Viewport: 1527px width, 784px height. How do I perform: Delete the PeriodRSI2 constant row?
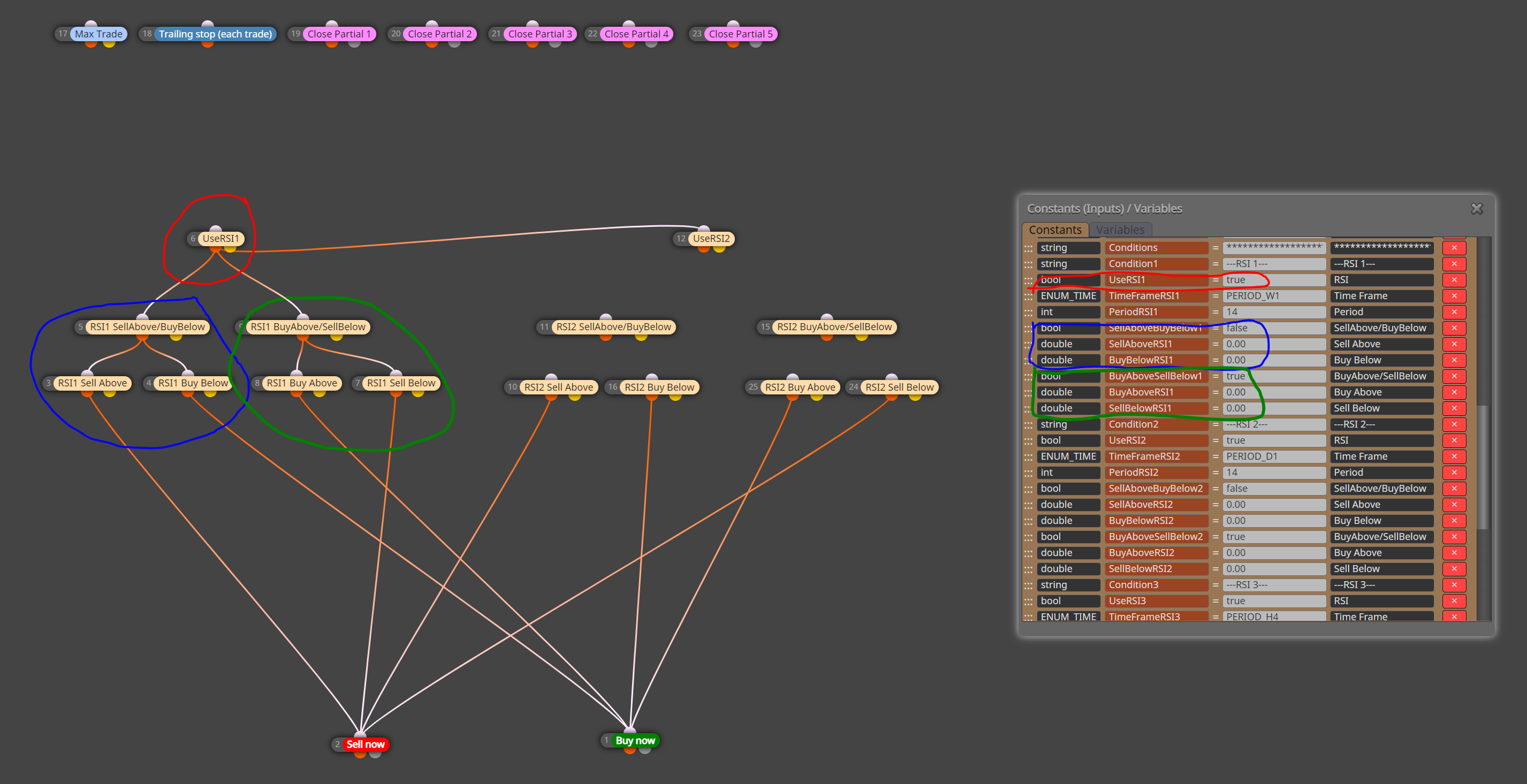1454,473
